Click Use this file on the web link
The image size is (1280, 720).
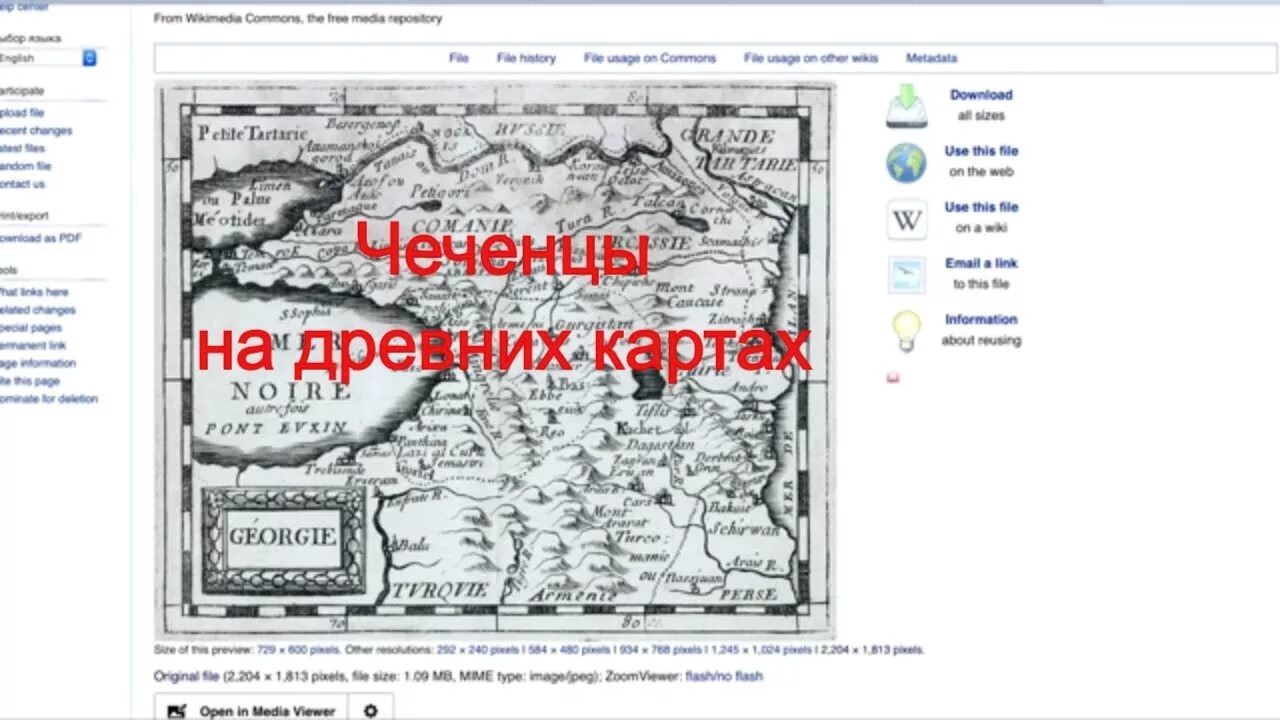tap(981, 151)
